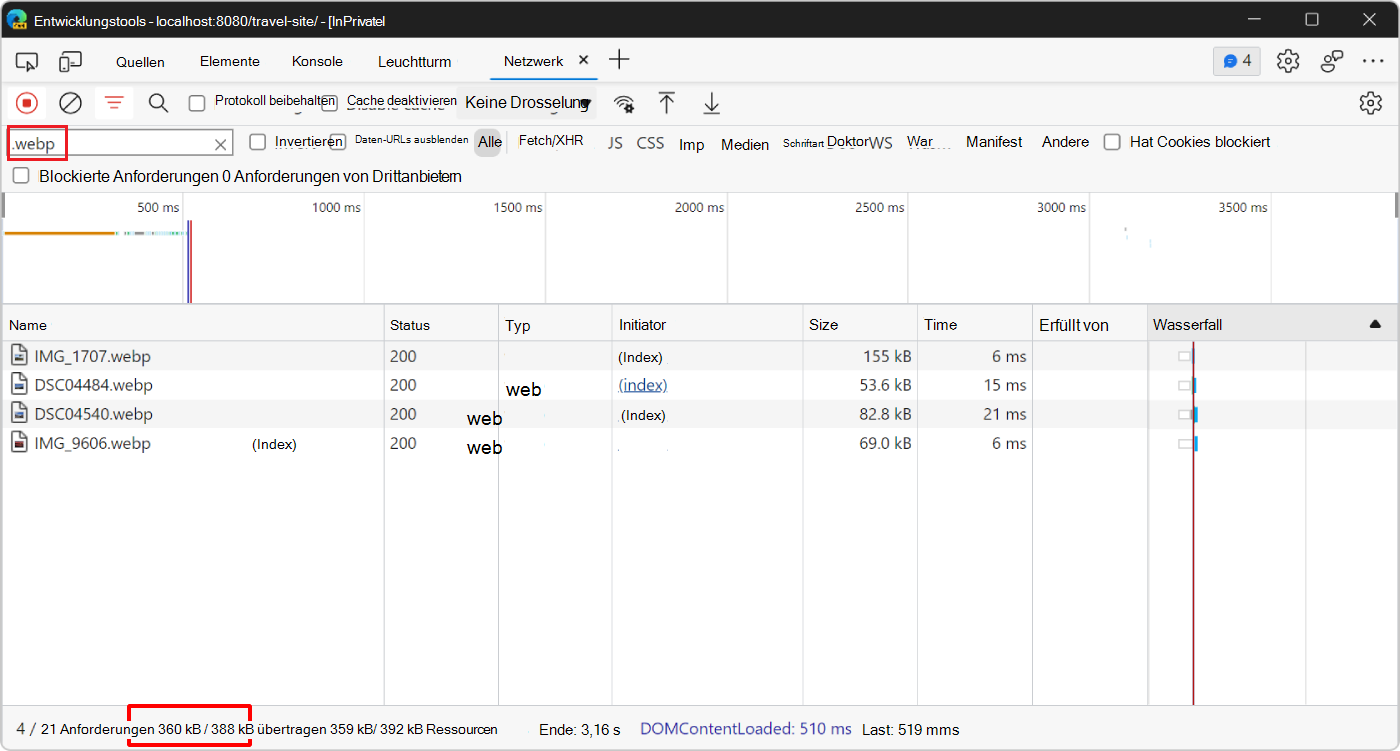Click the import HAR upload arrow icon
This screenshot has height=751, width=1400.
pyautogui.click(x=667, y=103)
